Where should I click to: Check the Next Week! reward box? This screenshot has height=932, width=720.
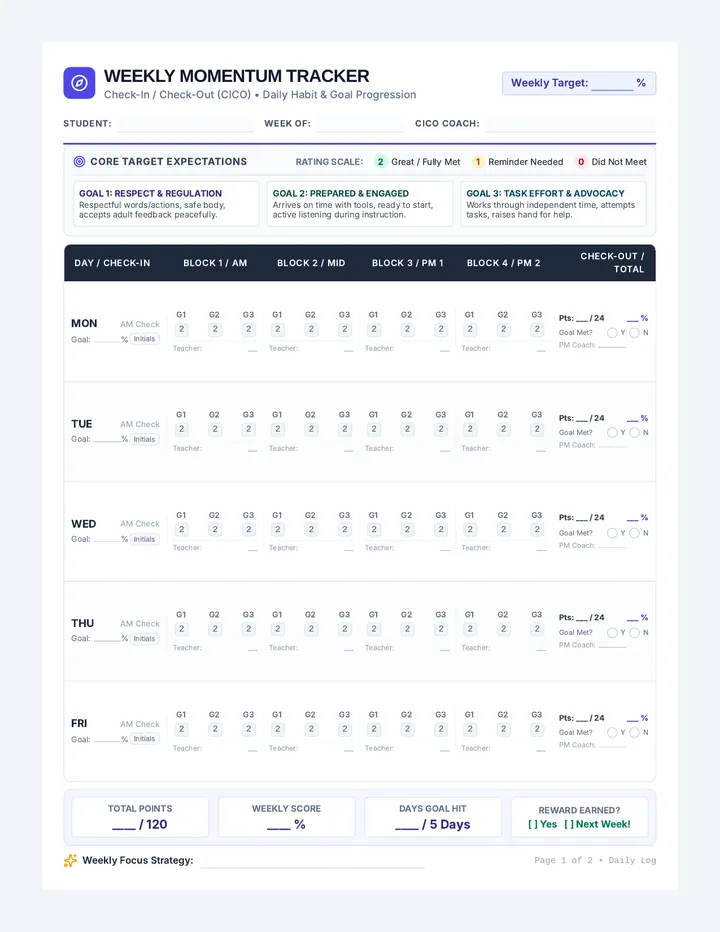pos(569,824)
